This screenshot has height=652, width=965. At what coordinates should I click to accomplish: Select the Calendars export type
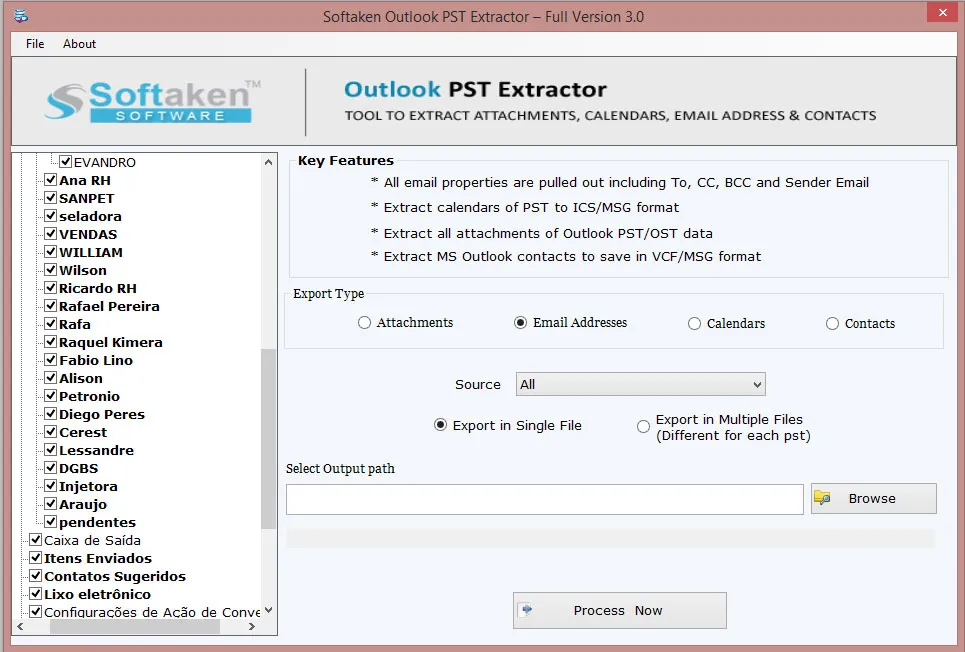694,323
